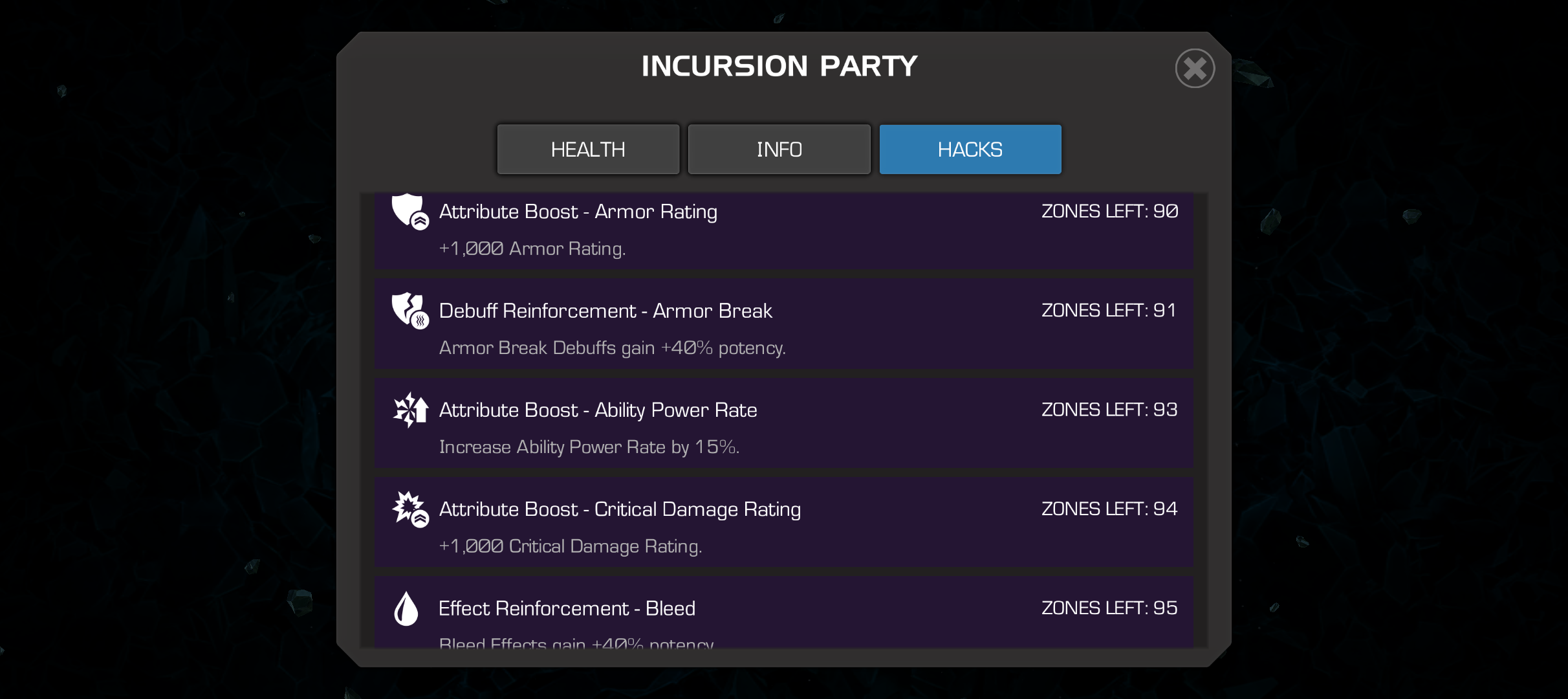
Task: Select Effect Reinforcement - Bleed title
Action: click(x=567, y=608)
